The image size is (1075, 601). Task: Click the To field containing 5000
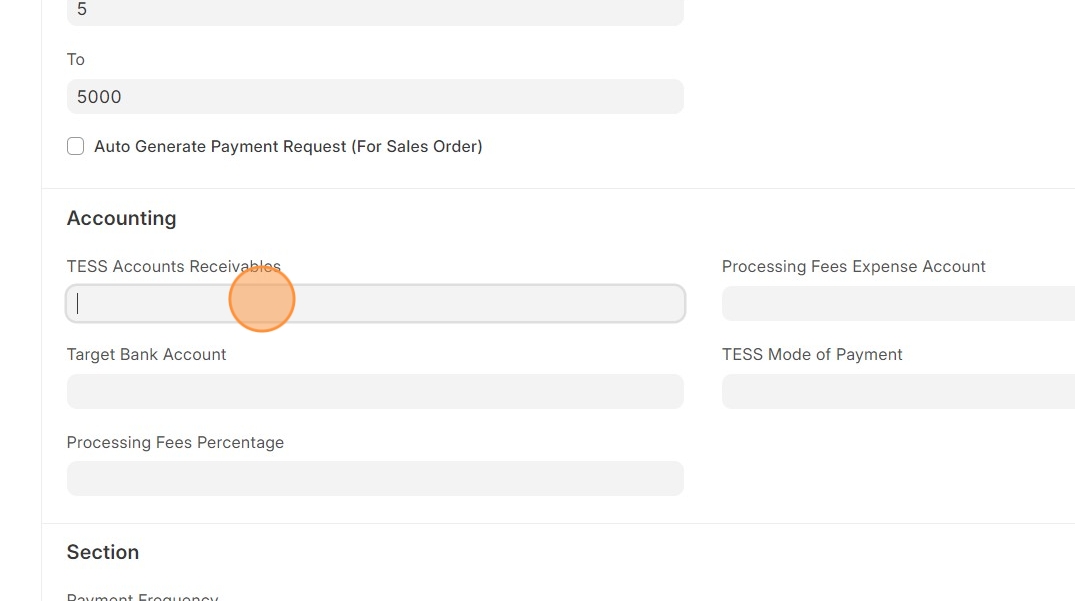click(375, 97)
